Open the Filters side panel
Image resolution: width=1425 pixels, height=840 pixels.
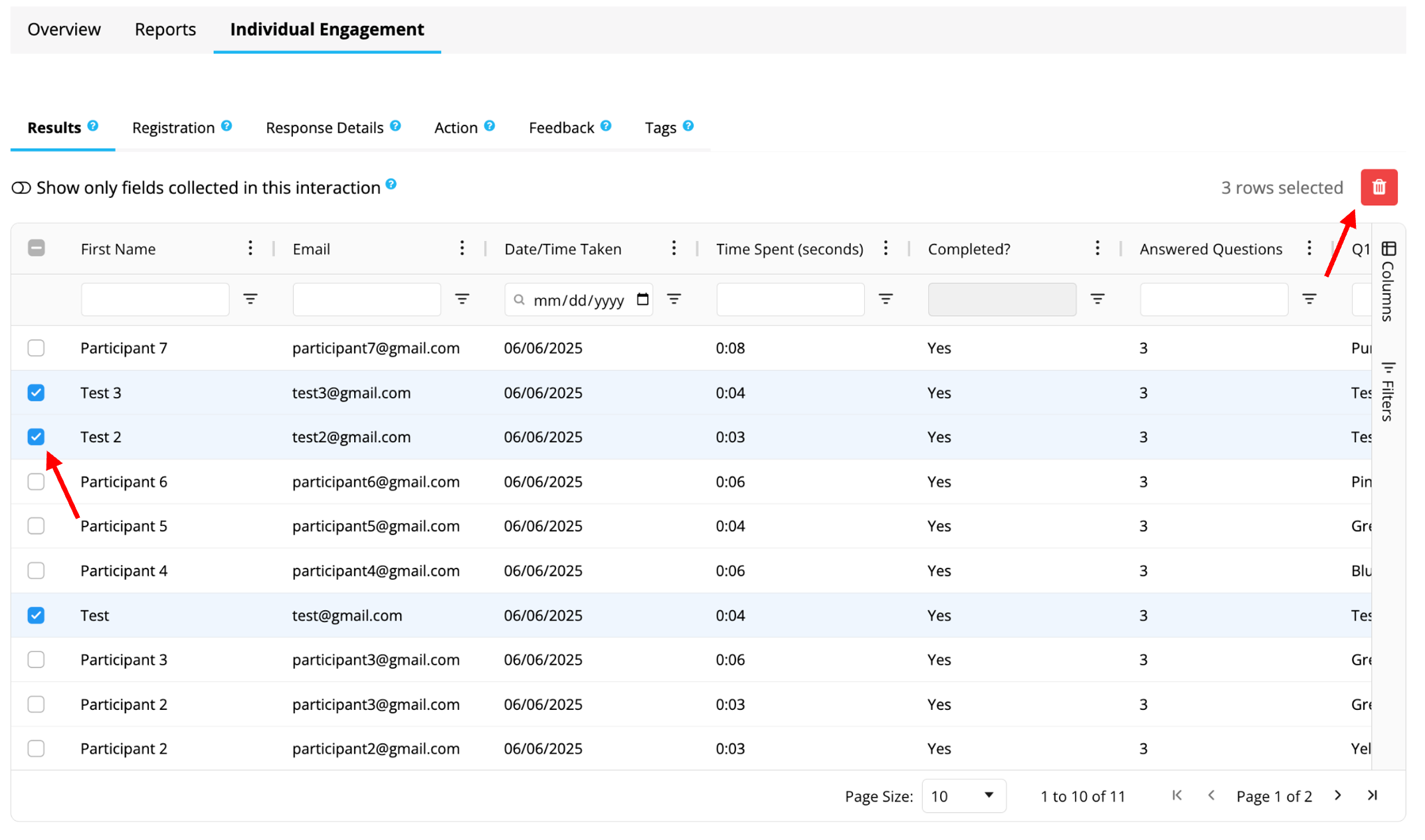1388,391
